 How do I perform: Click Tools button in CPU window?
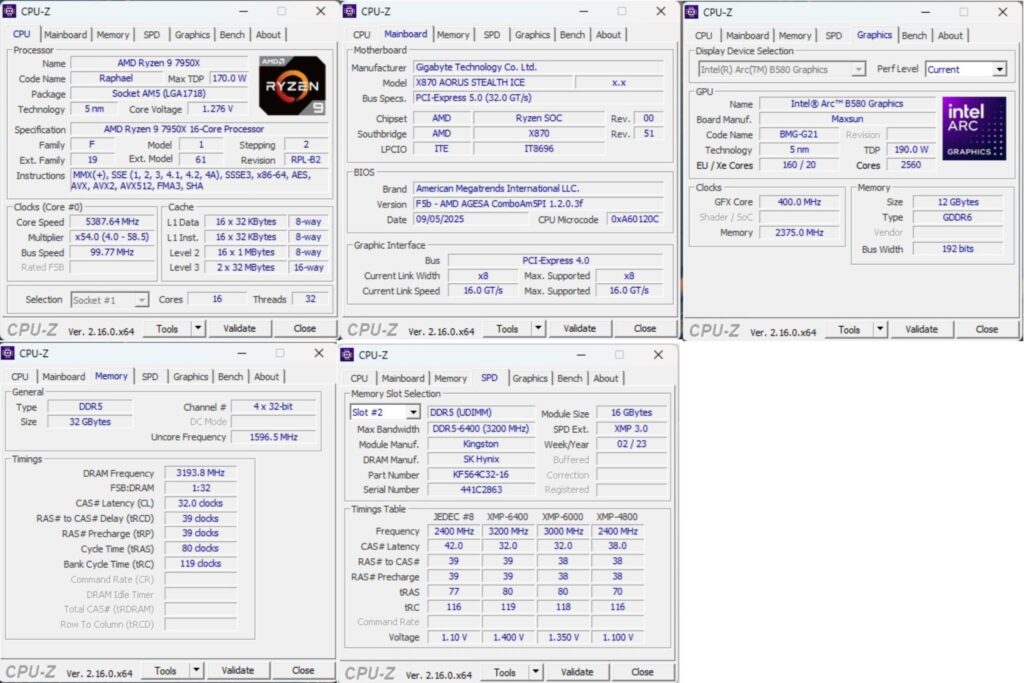167,328
